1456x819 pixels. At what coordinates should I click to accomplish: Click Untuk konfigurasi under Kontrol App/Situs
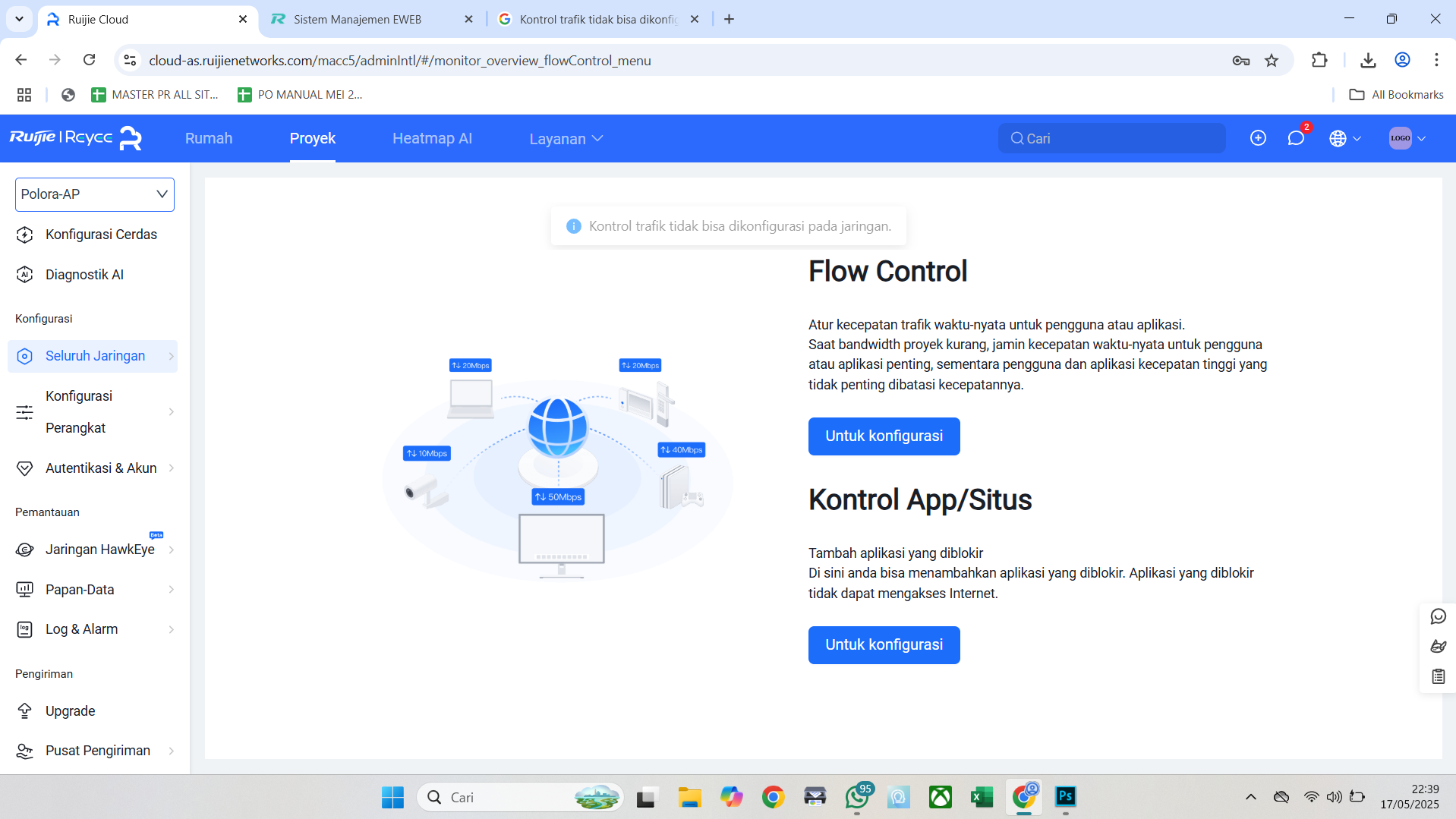(x=884, y=645)
